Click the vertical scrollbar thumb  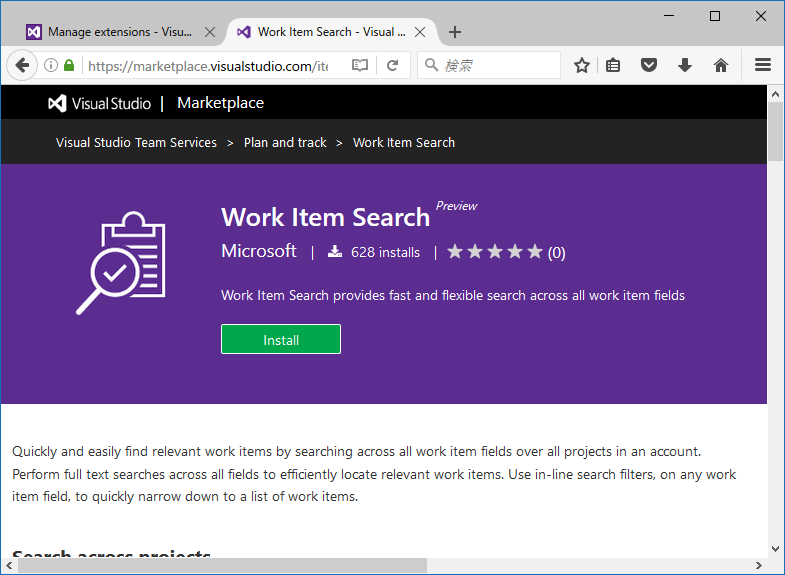(775, 132)
